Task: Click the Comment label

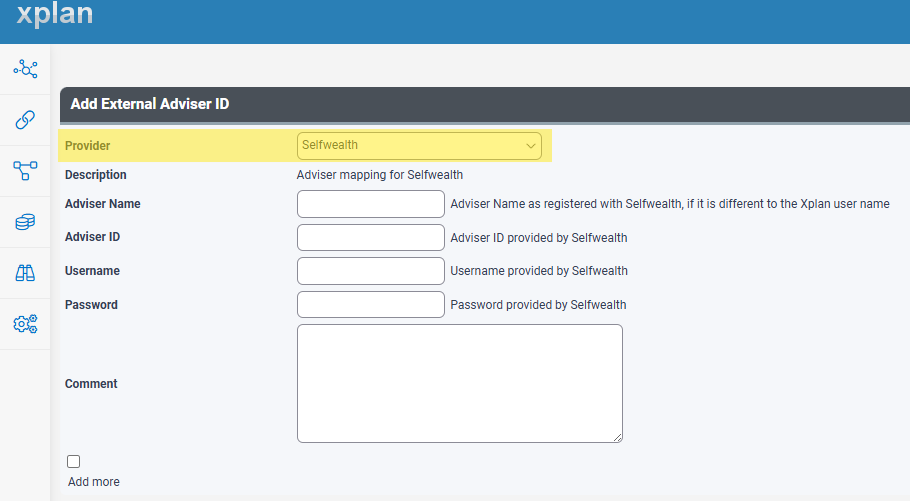Action: [91, 384]
